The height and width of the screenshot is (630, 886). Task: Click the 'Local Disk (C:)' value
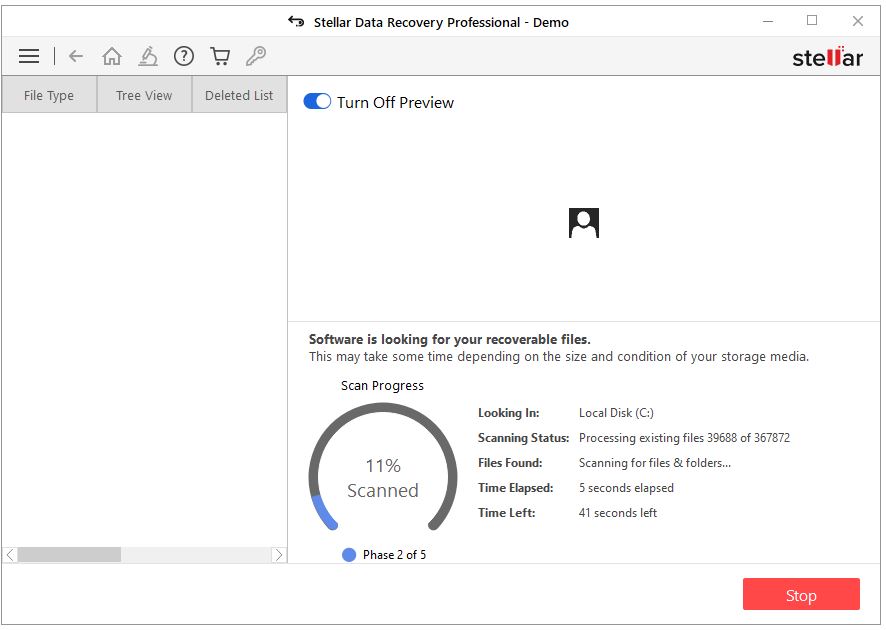click(x=616, y=412)
